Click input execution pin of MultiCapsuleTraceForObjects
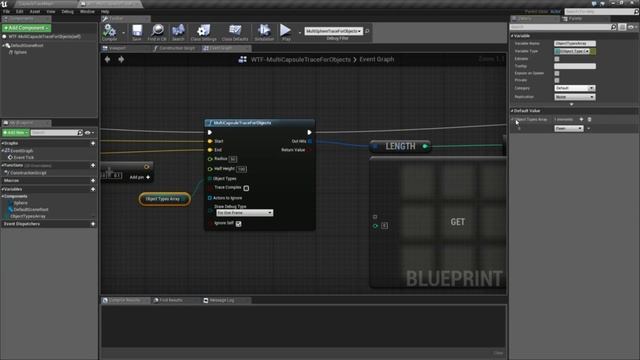640x360 pixels. (x=210, y=132)
